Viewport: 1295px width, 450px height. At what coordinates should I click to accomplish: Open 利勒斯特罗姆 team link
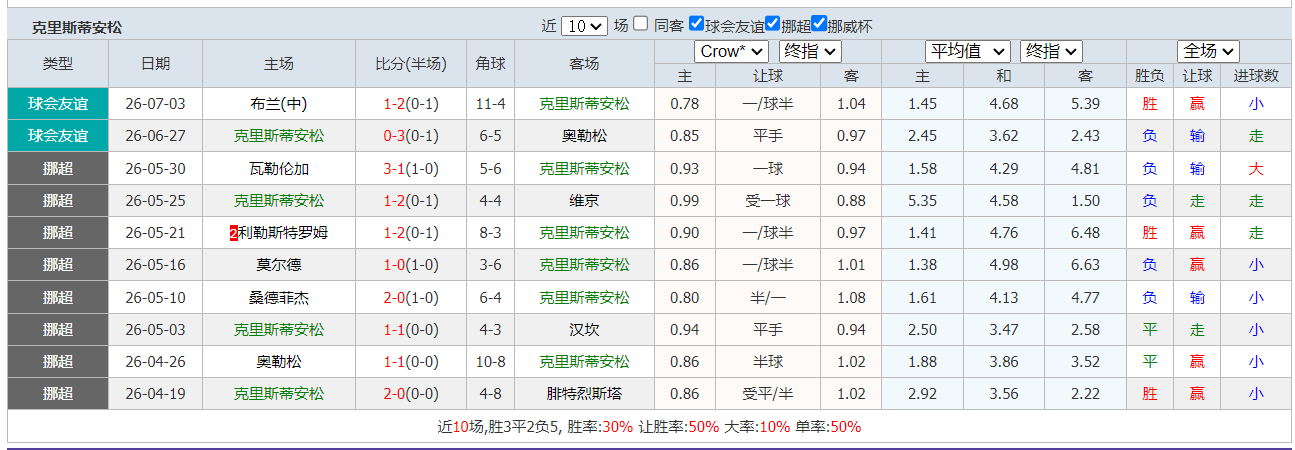pyautogui.click(x=283, y=232)
